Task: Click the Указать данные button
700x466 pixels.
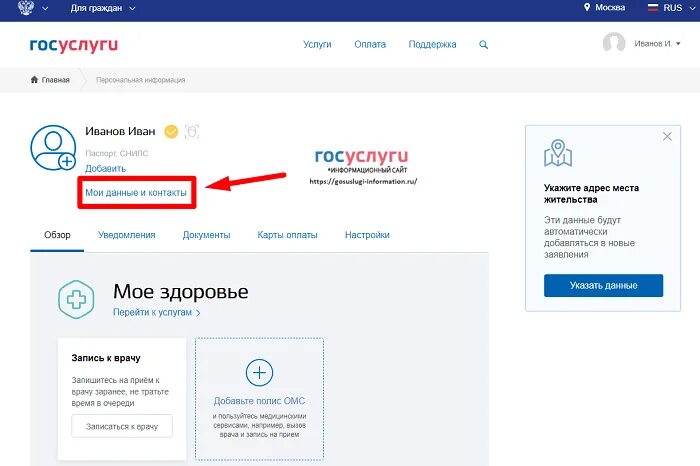Action: coord(604,286)
